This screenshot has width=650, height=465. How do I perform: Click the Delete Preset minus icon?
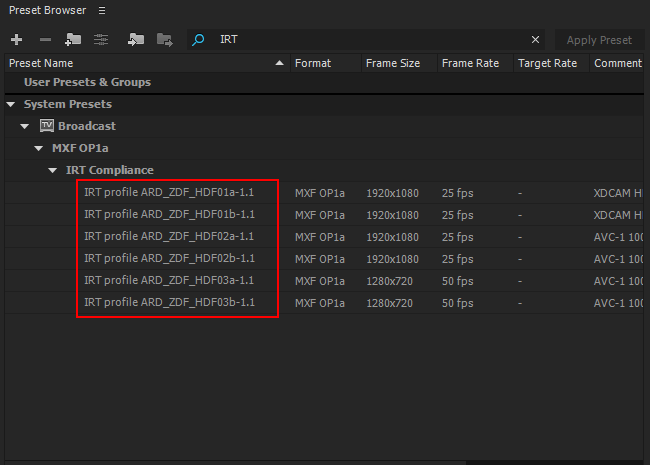tap(45, 40)
